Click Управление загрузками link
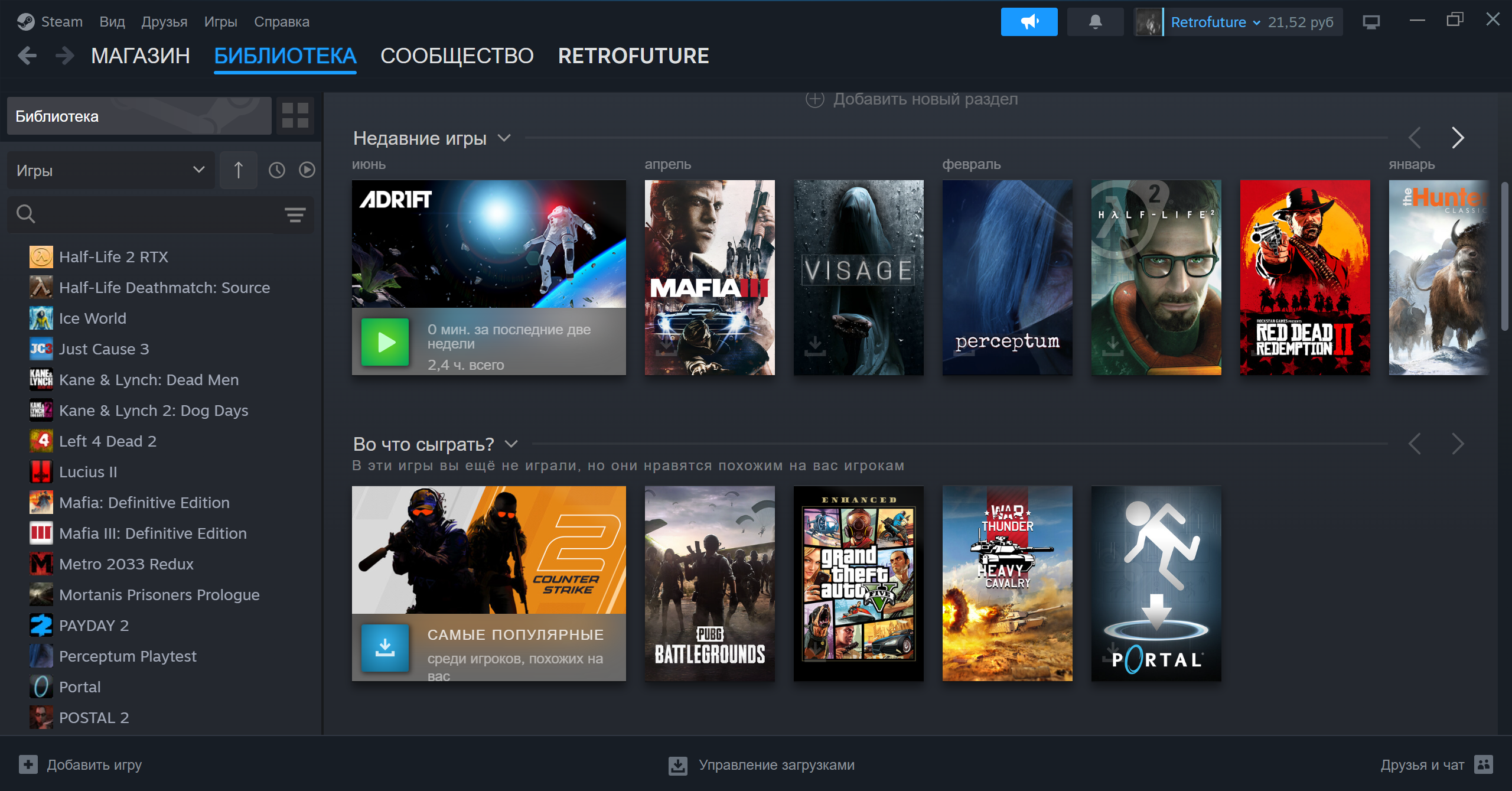 [x=777, y=765]
